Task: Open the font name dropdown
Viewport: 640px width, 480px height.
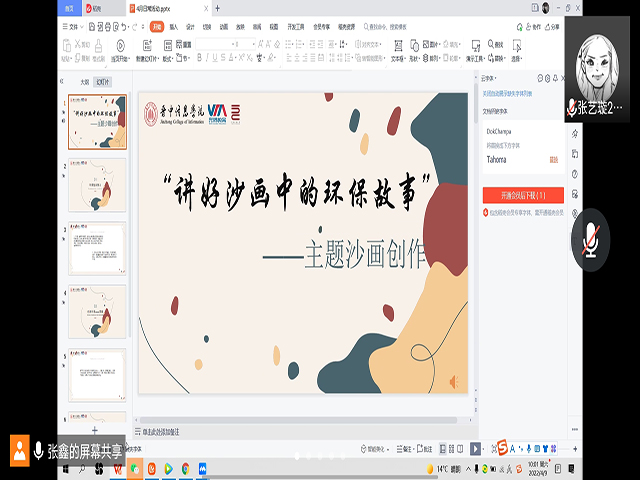Action: [x=233, y=44]
